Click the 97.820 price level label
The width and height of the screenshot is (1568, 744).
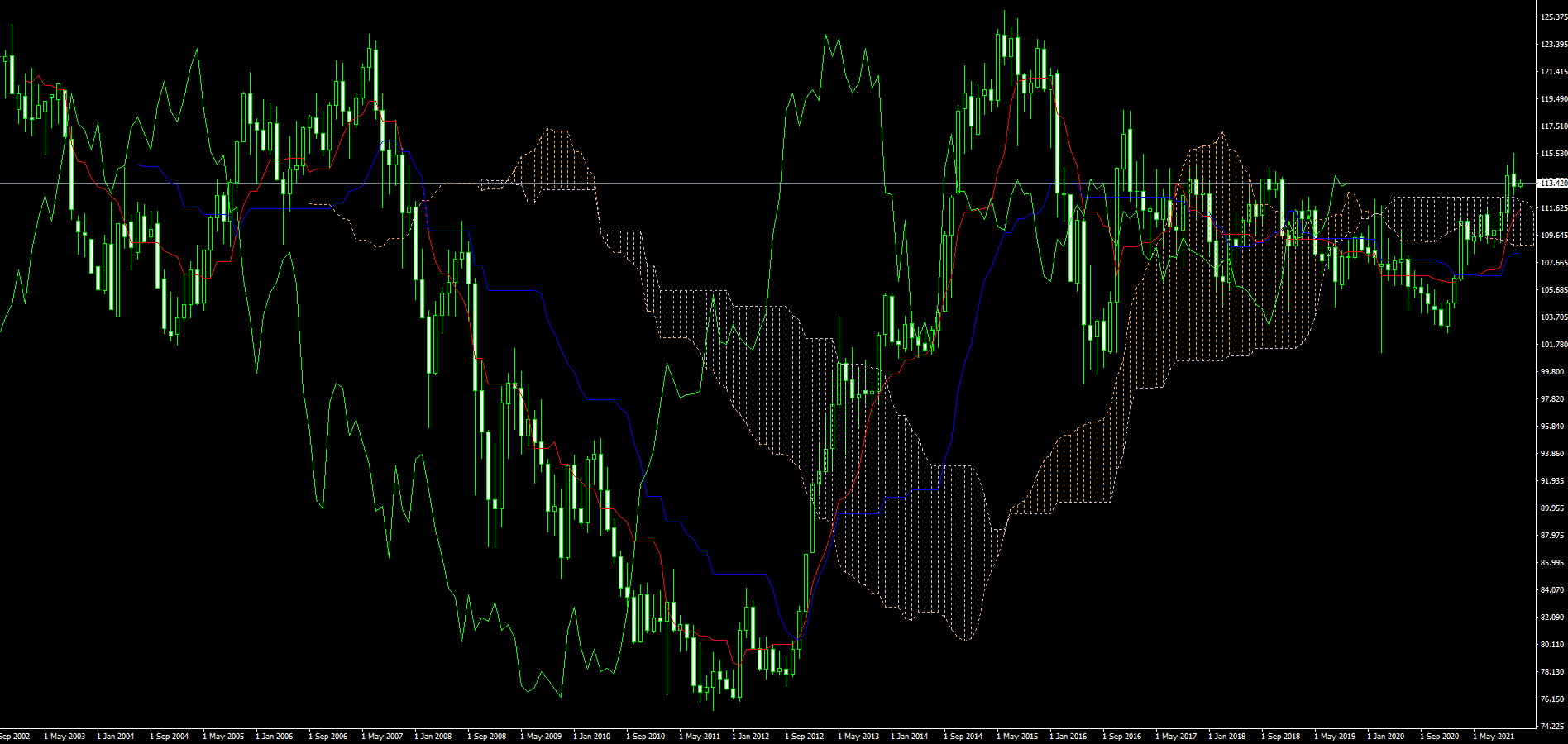[x=1552, y=398]
